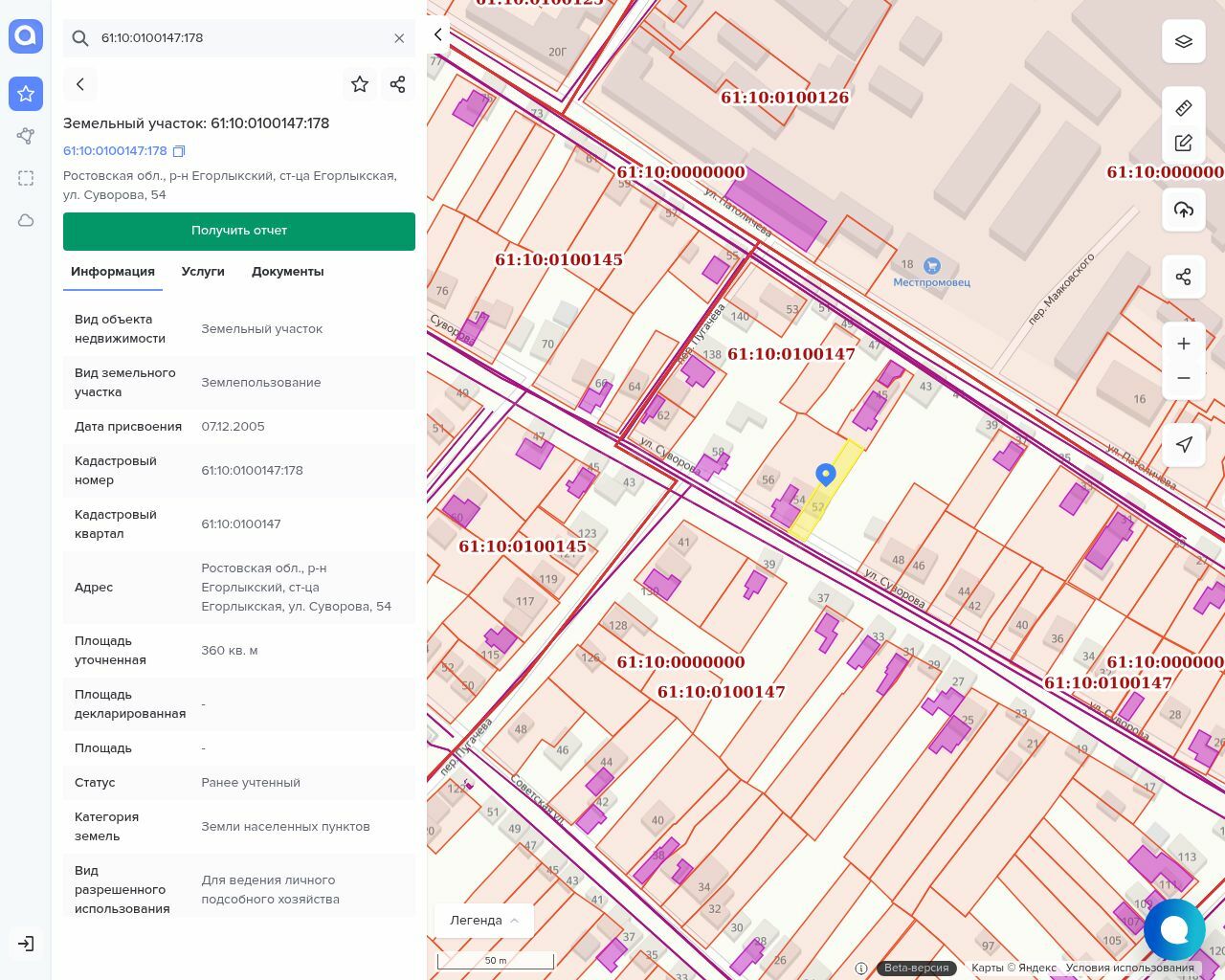Zoom in the map with plus
Image resolution: width=1225 pixels, height=980 pixels.
point(1184,344)
